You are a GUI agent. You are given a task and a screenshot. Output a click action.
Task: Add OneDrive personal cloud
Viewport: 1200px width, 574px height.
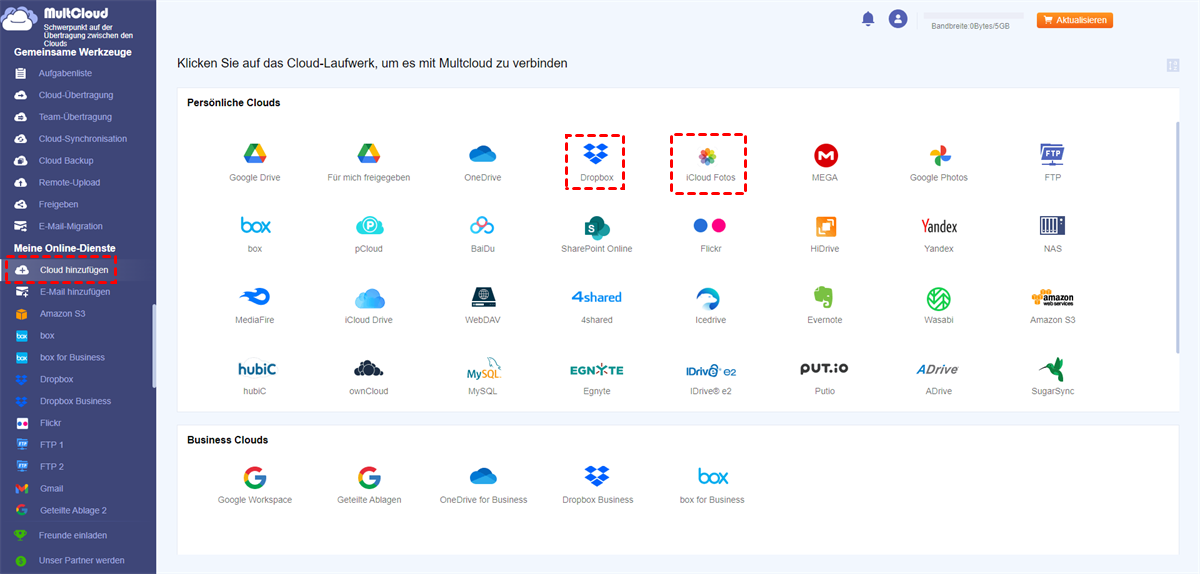(x=483, y=163)
